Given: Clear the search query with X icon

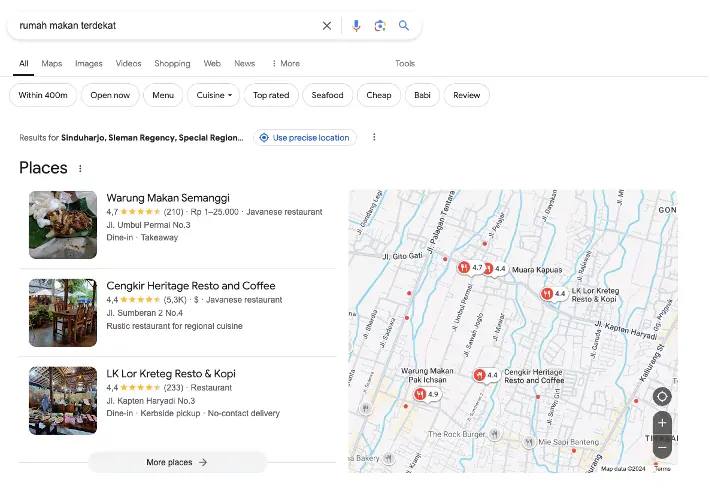Looking at the screenshot, I should [x=326, y=26].
